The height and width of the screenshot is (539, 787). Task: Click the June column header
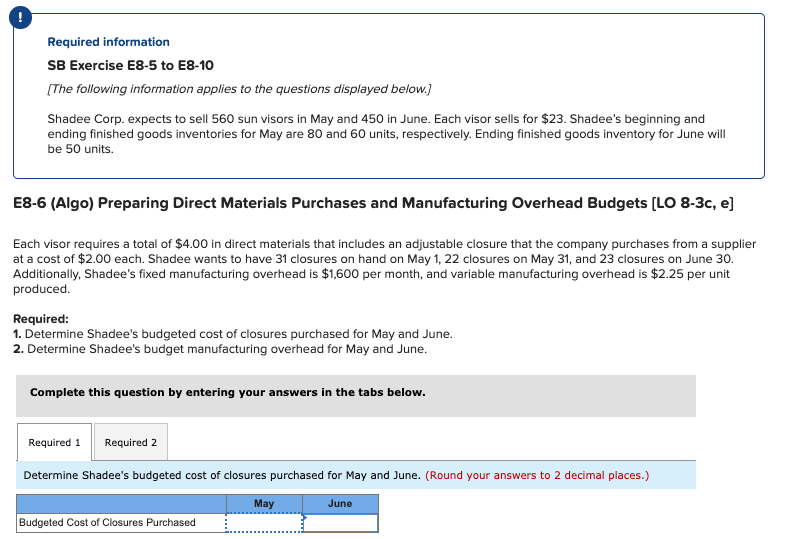click(x=340, y=503)
